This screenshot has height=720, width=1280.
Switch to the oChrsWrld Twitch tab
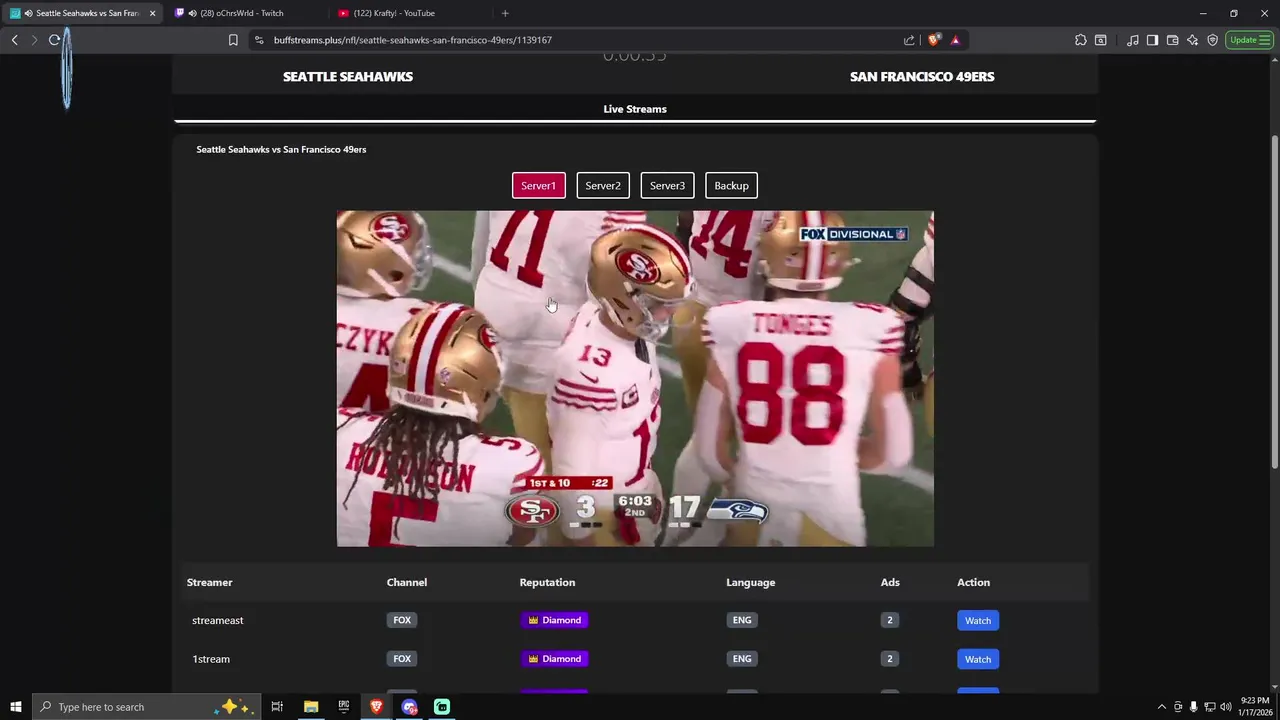tap(245, 13)
